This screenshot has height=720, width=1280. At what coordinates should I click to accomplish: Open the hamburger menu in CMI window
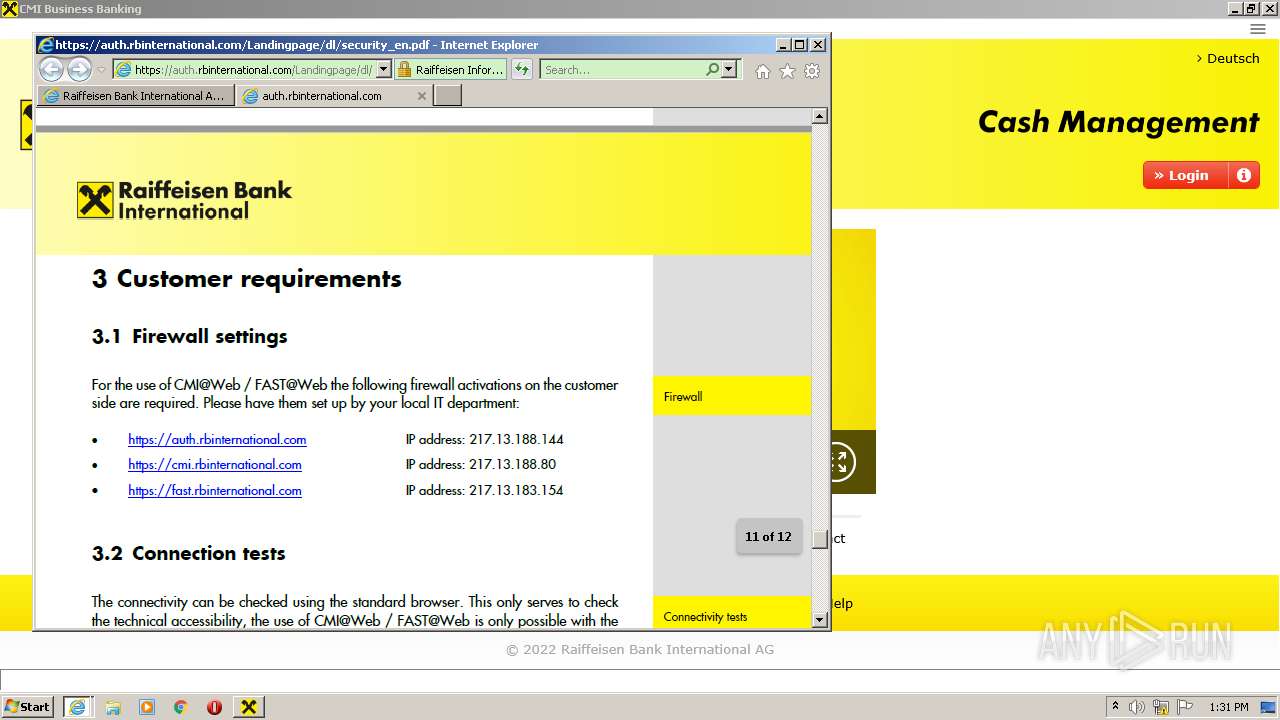[x=1258, y=29]
